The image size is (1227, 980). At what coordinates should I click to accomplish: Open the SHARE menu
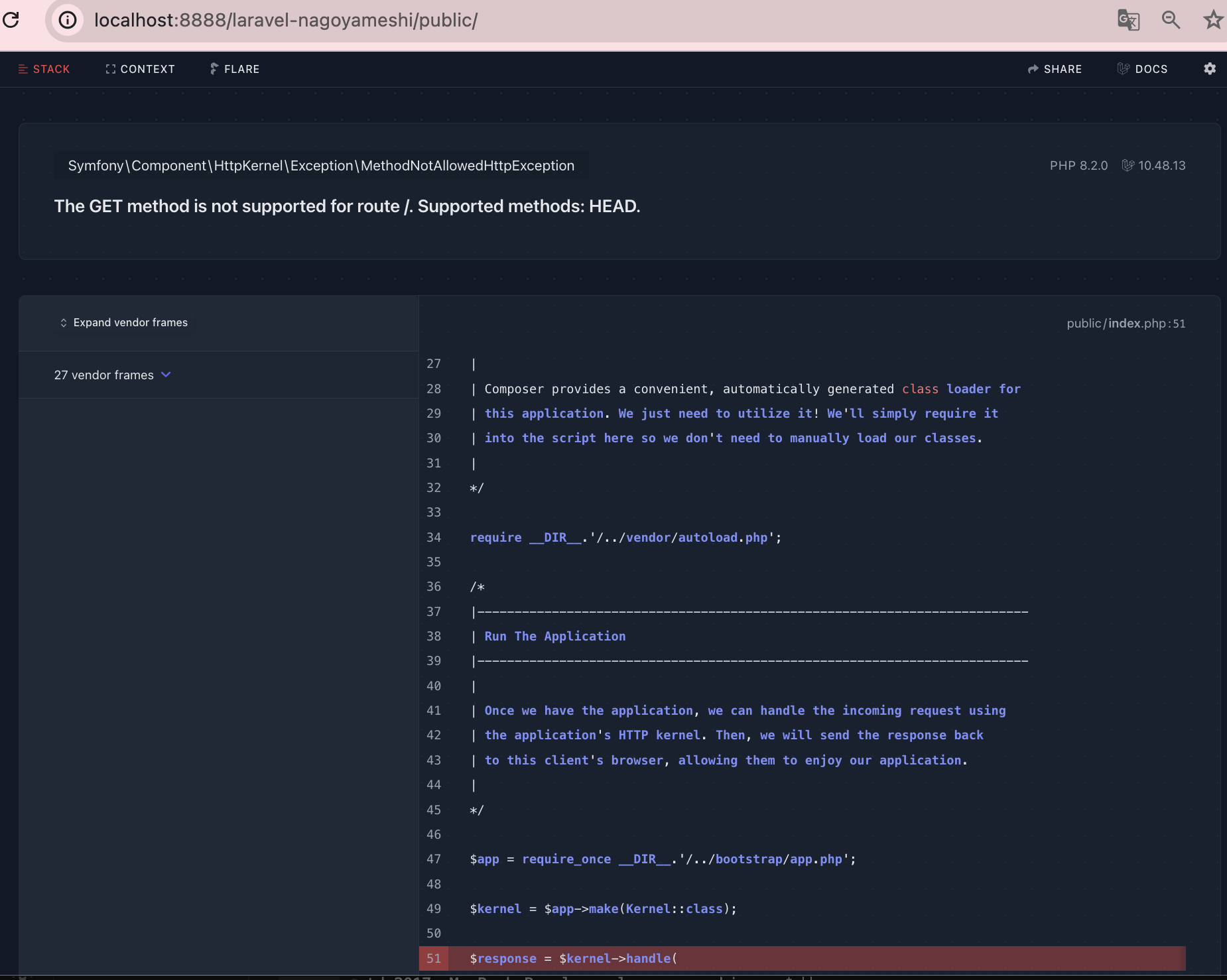(x=1055, y=69)
